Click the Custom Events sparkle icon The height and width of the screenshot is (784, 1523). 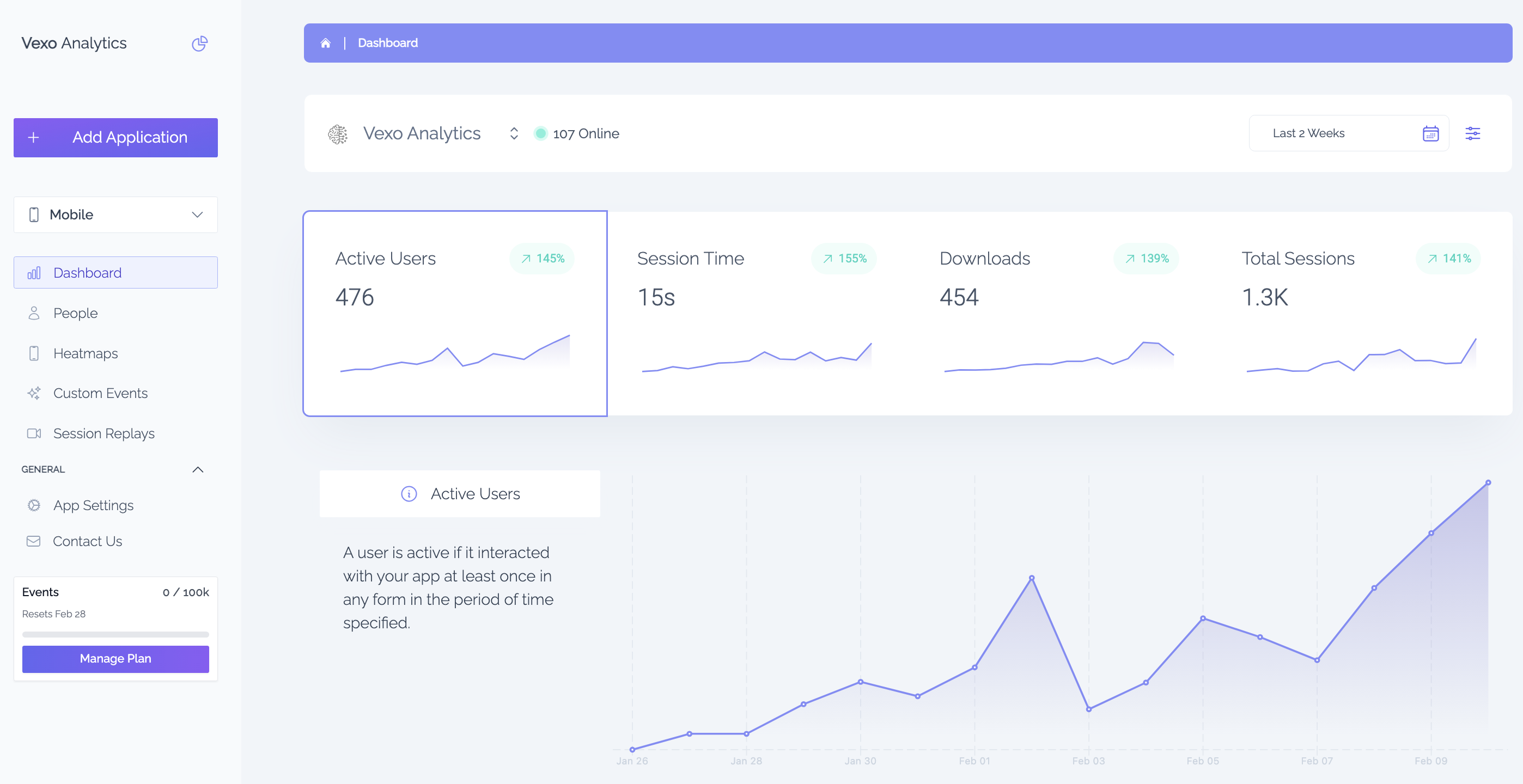point(34,393)
